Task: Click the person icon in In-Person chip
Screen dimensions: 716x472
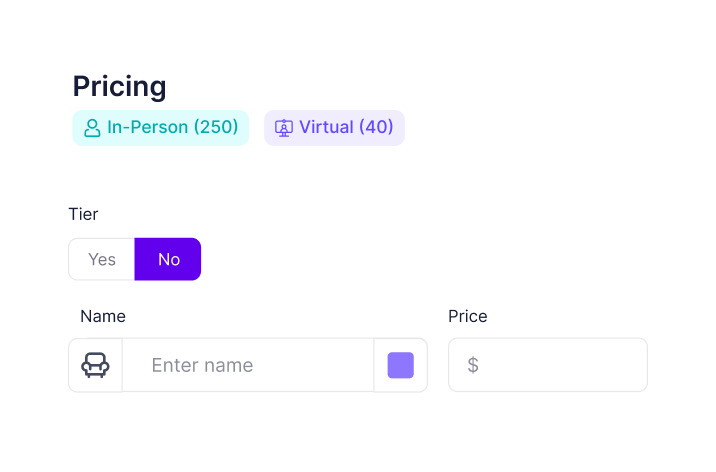Action: pos(92,128)
